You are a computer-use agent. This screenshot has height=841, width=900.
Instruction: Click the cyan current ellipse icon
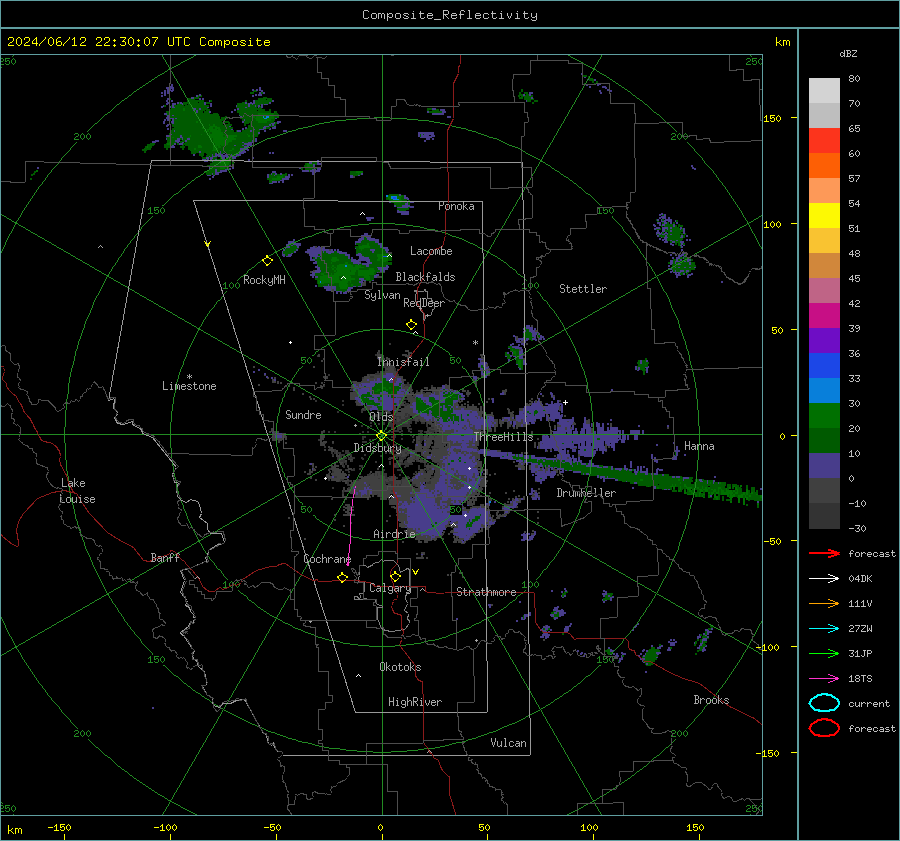coord(824,703)
